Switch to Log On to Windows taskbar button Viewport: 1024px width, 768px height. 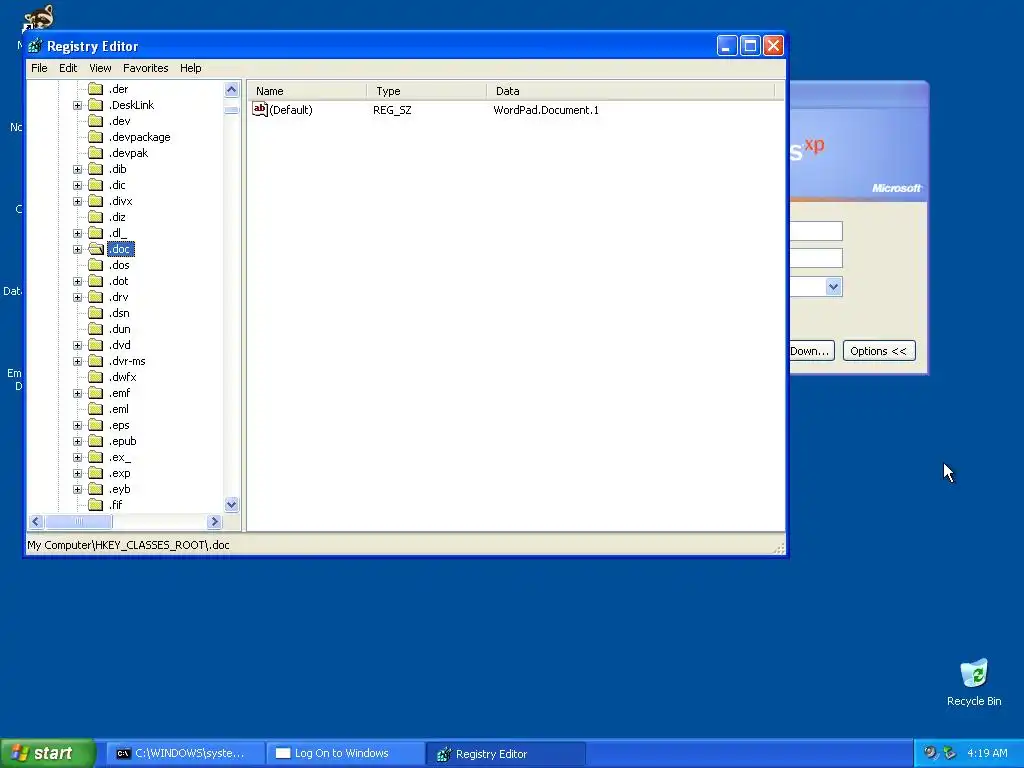coord(345,753)
